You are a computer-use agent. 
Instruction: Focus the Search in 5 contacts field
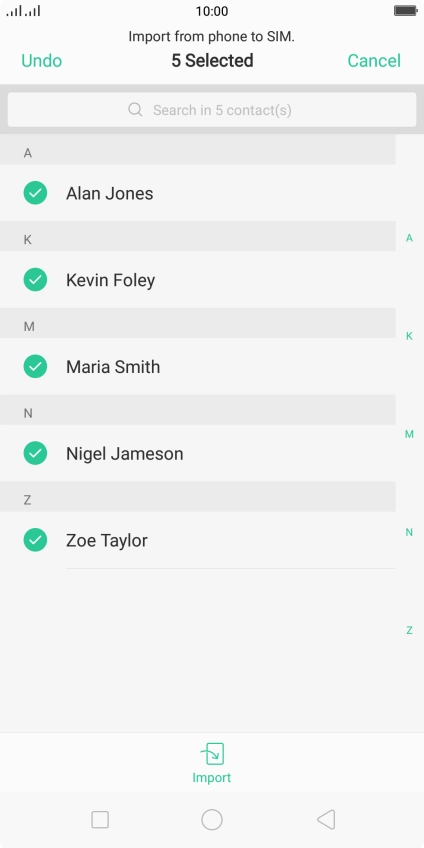coord(212,110)
